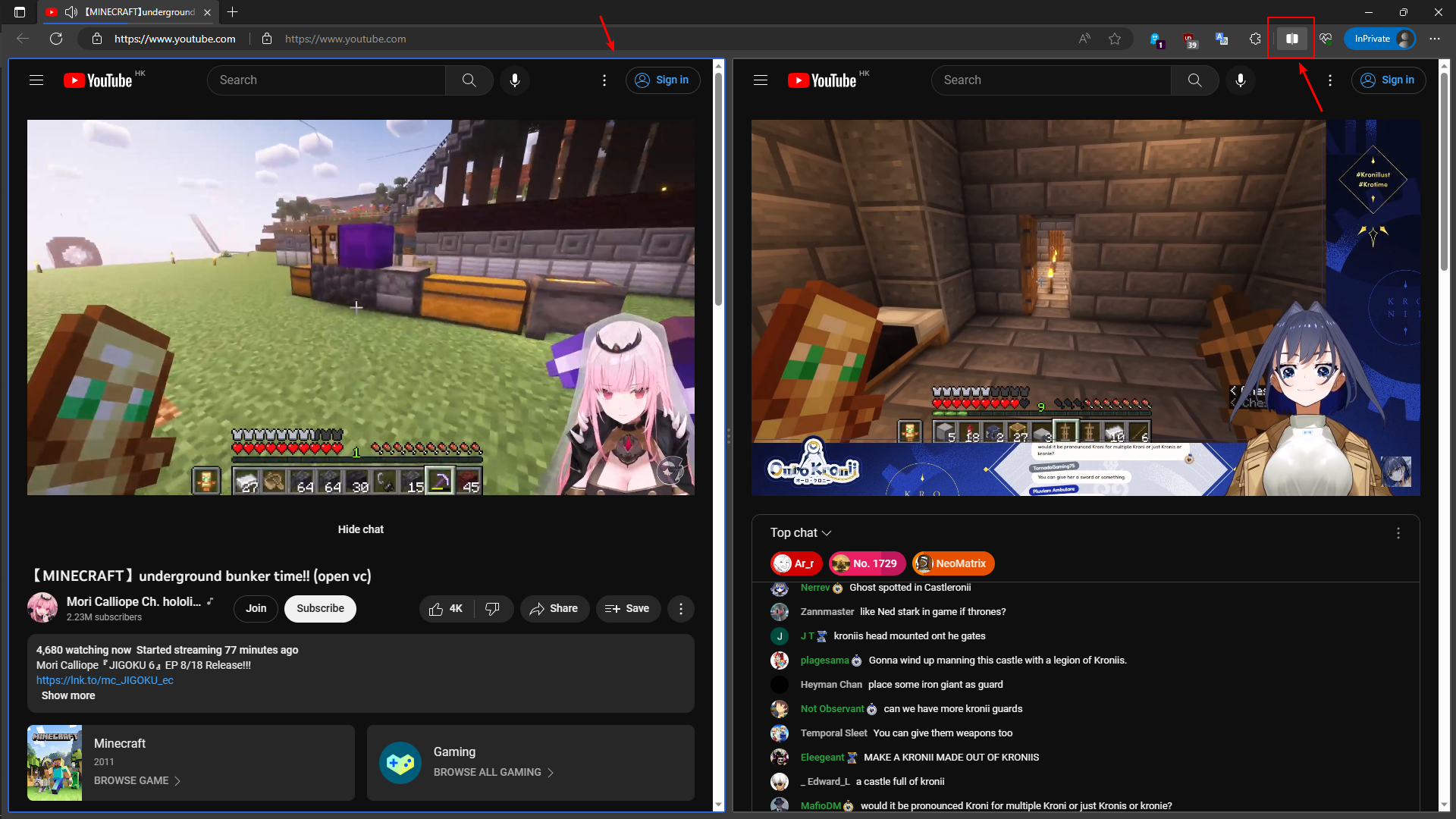Click the right pane address URL
1456x819 pixels.
[345, 39]
